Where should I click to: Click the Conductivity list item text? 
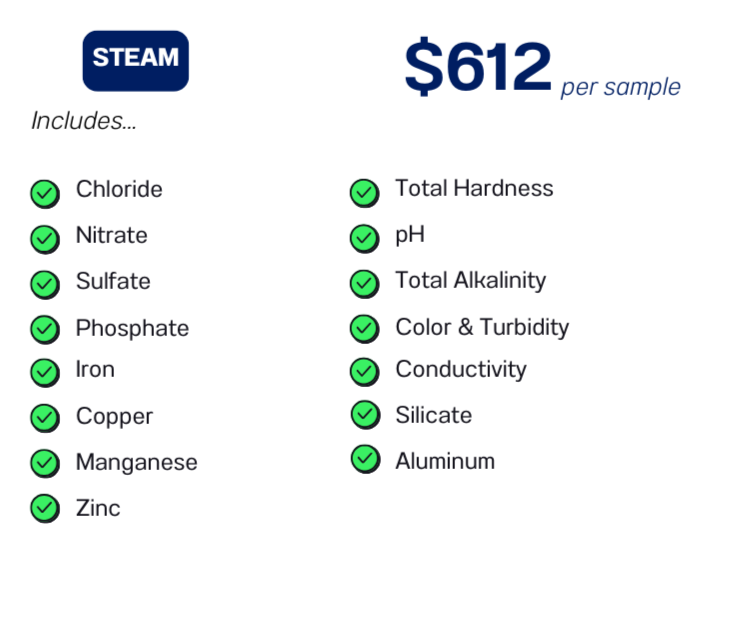[461, 370]
